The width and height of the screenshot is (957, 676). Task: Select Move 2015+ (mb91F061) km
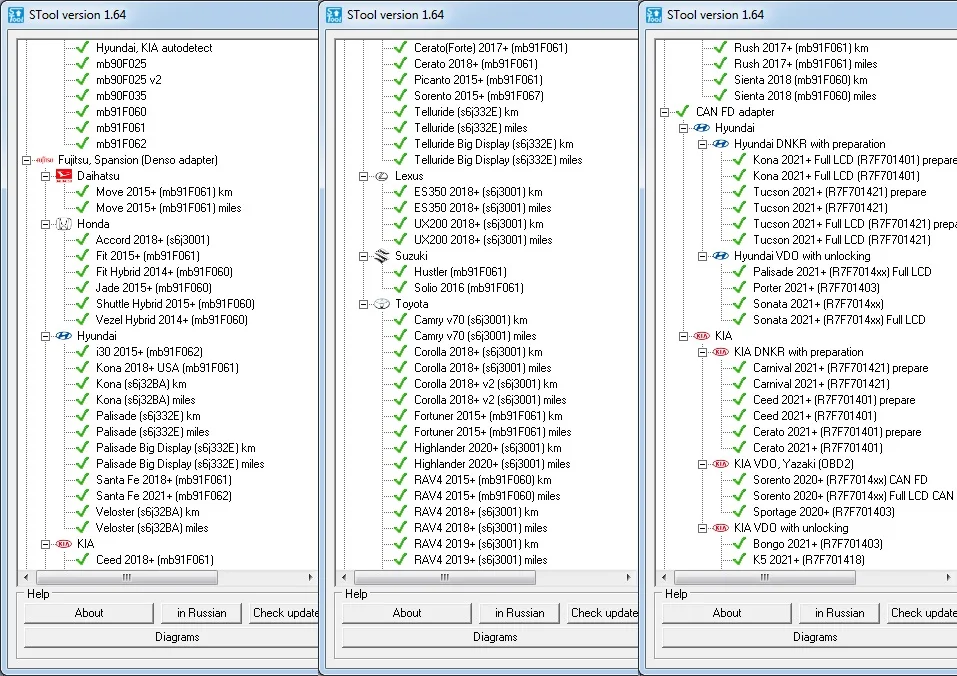tap(164, 192)
